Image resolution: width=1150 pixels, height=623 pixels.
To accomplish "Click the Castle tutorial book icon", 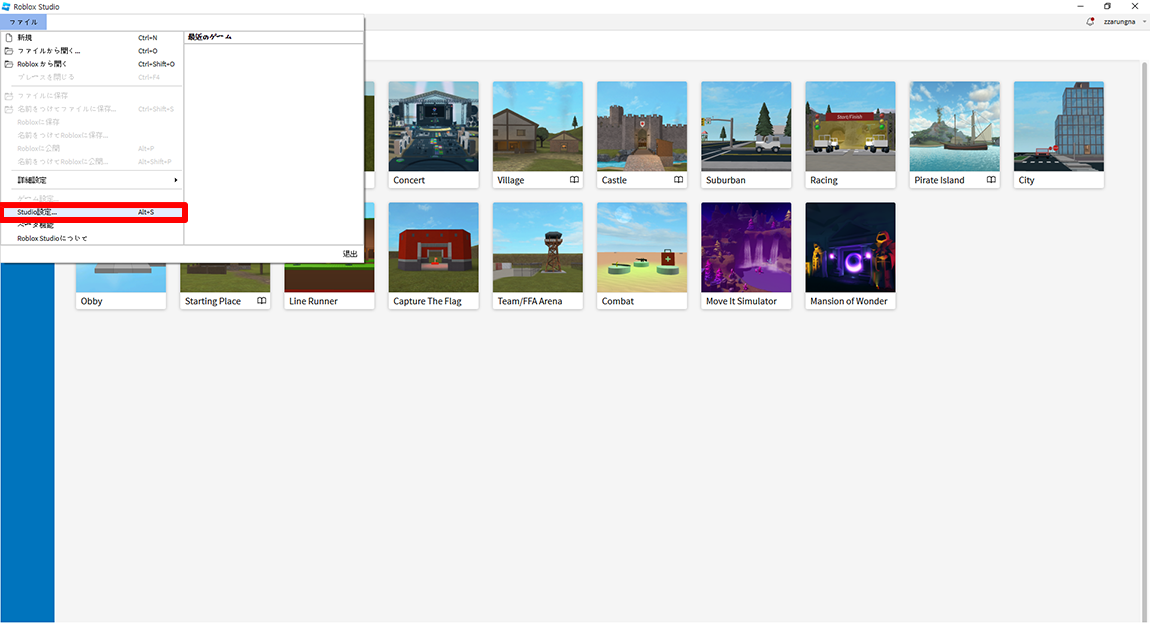I will pyautogui.click(x=678, y=180).
